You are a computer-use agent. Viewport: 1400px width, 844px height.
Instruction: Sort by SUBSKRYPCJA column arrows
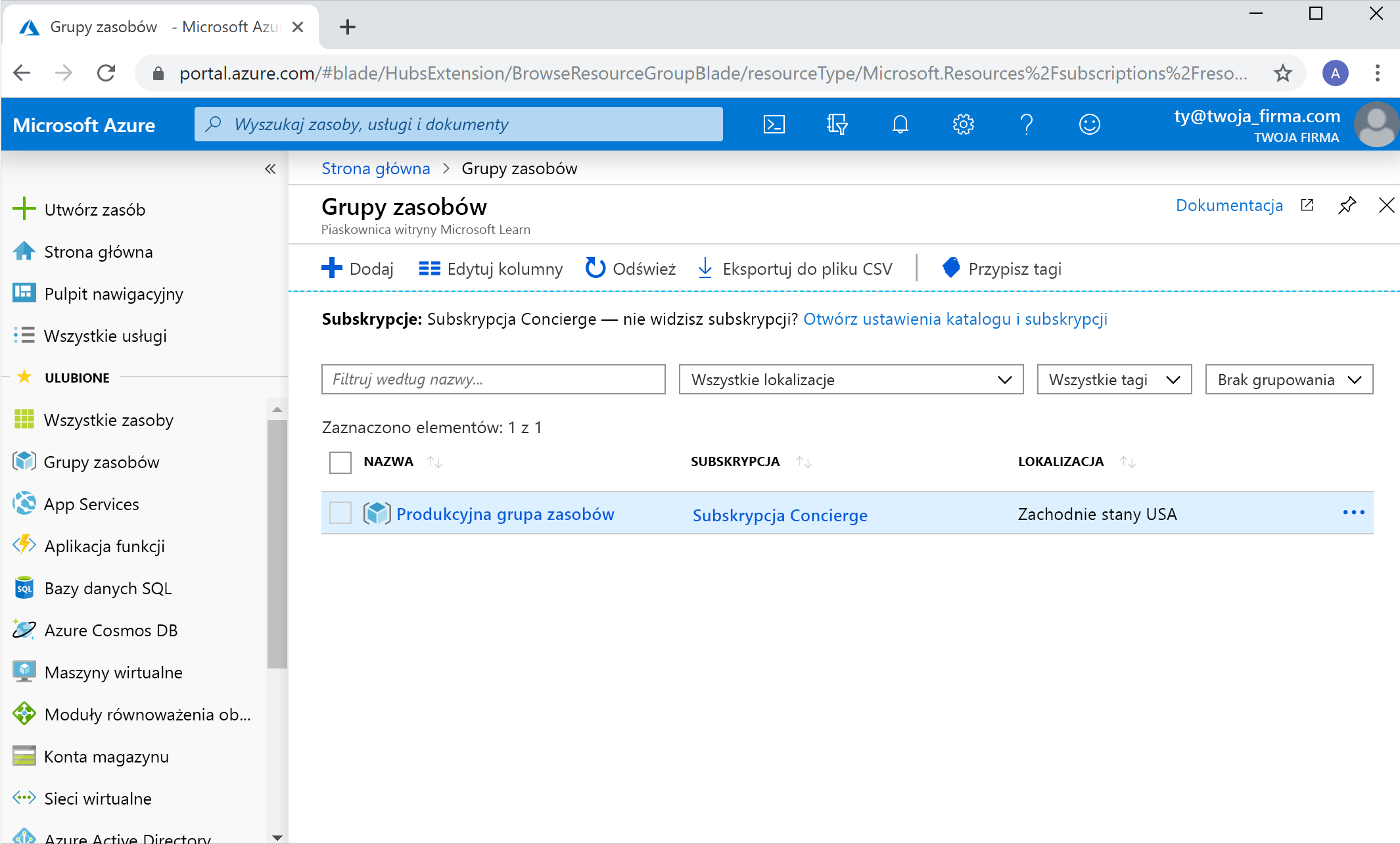pos(803,462)
